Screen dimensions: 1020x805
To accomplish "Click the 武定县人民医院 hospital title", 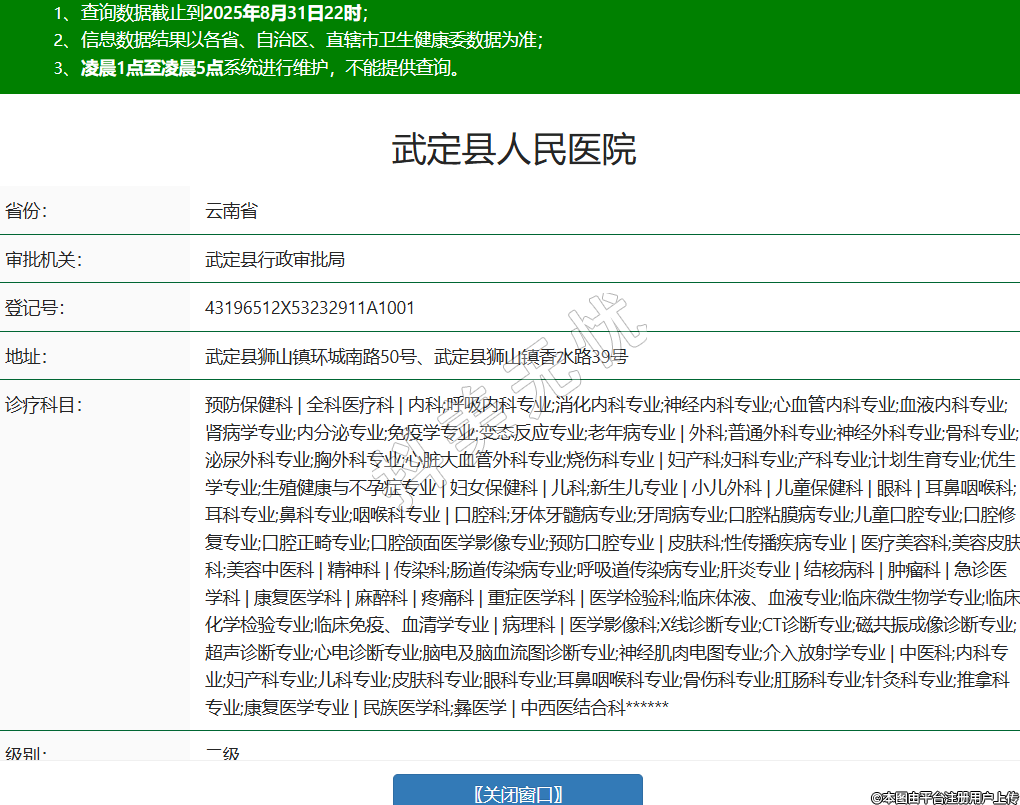I will 513,150.
